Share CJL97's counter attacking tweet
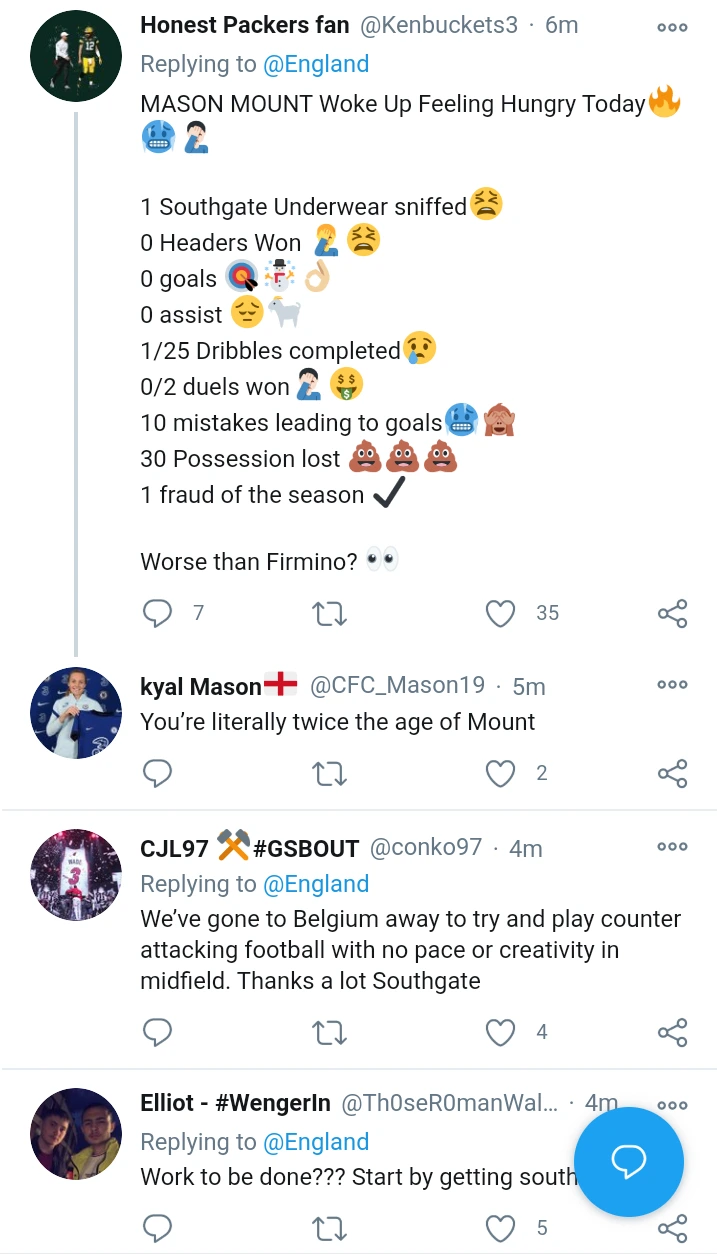The image size is (717, 1254). tap(672, 1032)
